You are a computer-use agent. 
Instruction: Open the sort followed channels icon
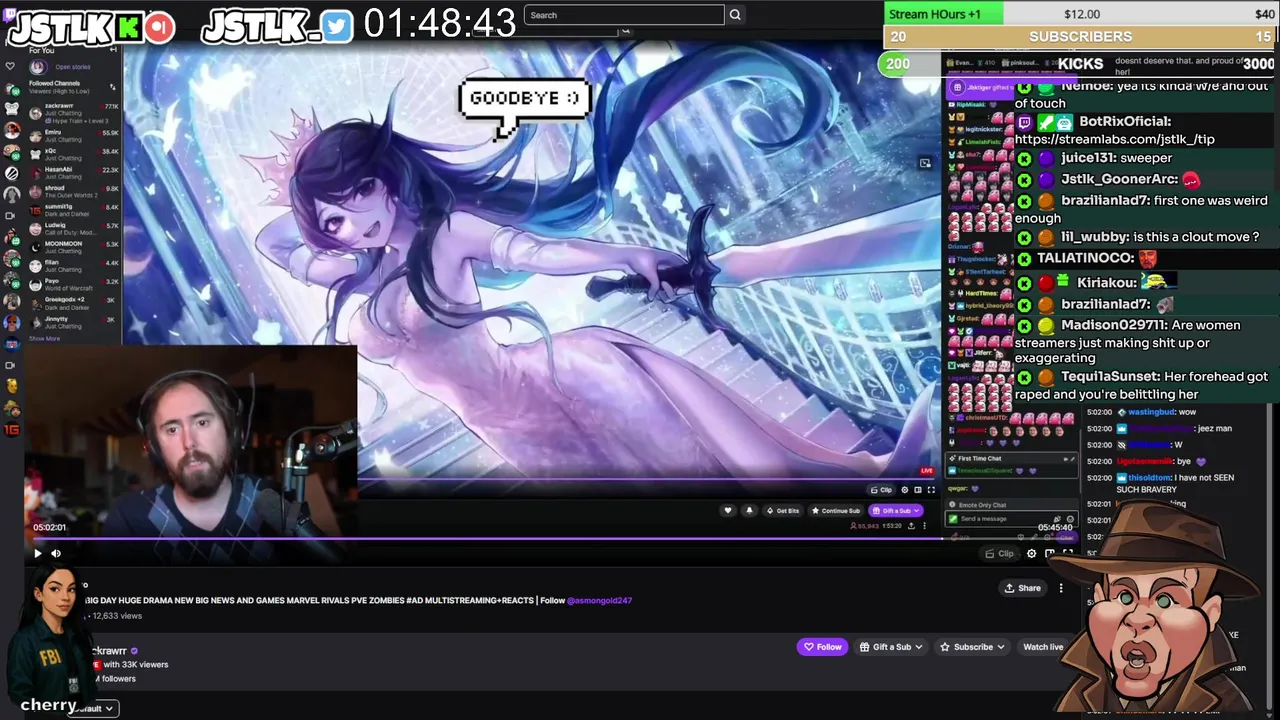(x=112, y=87)
